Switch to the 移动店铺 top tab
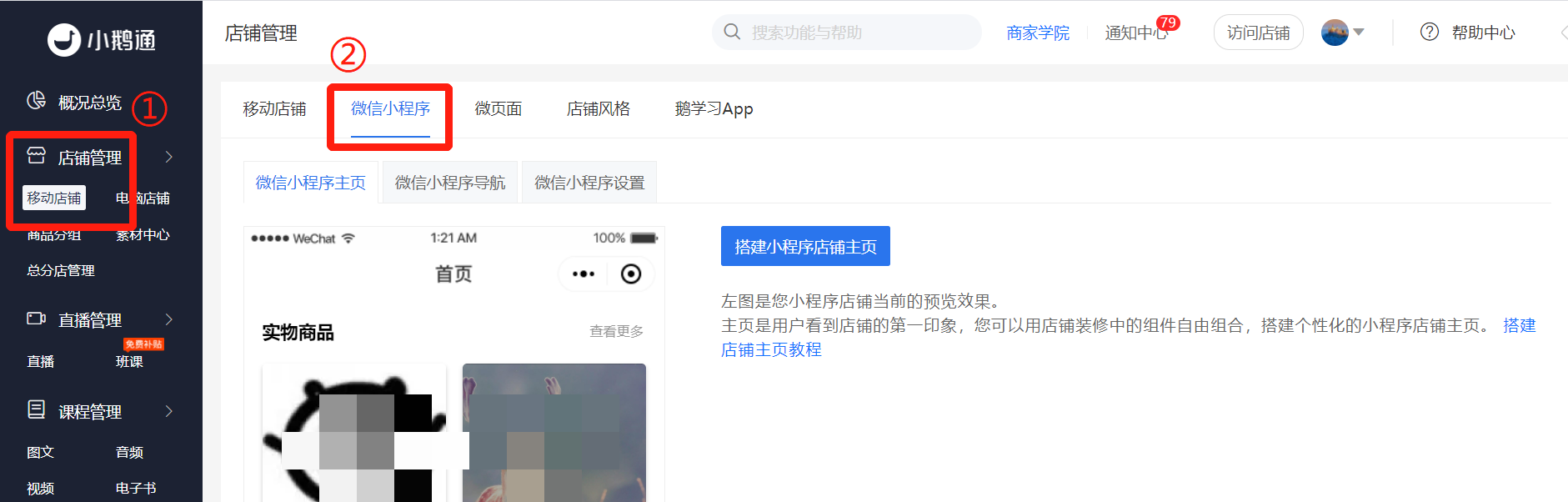 click(274, 109)
